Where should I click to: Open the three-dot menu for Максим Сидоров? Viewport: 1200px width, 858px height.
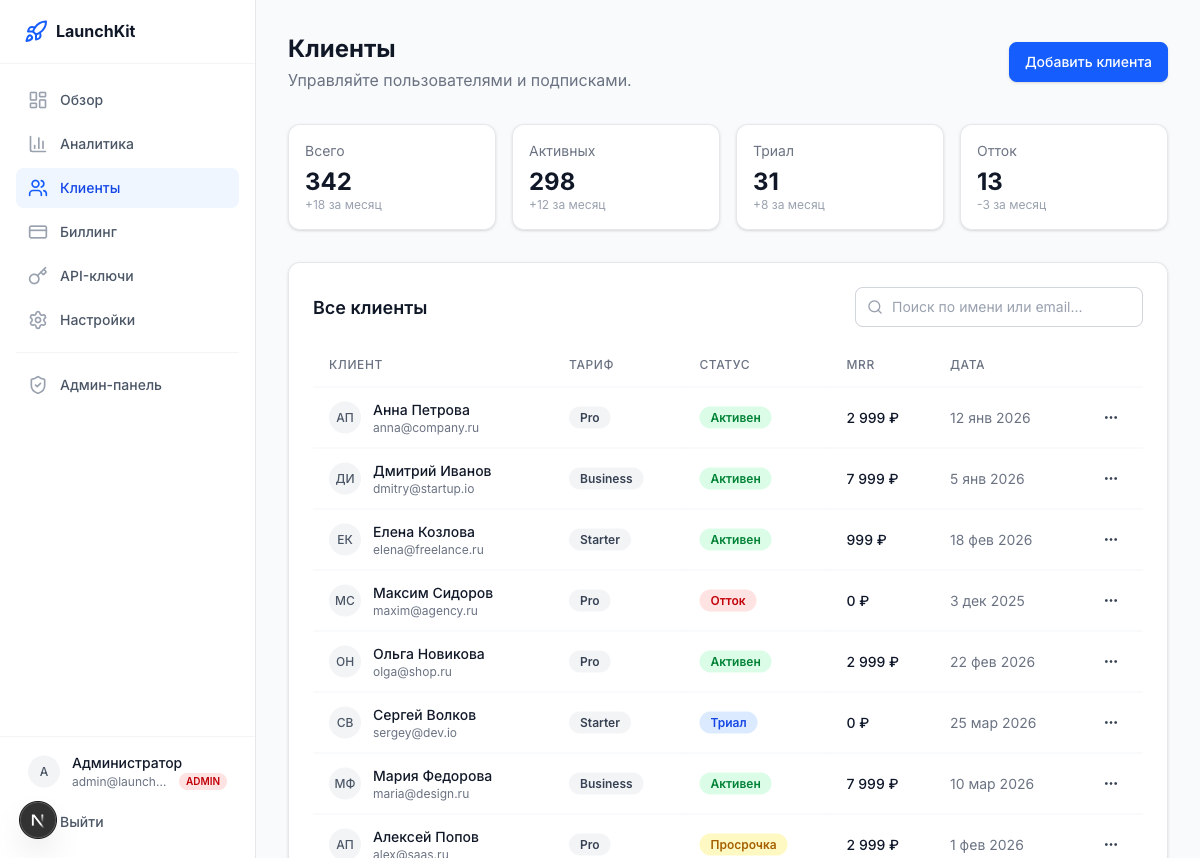1110,601
